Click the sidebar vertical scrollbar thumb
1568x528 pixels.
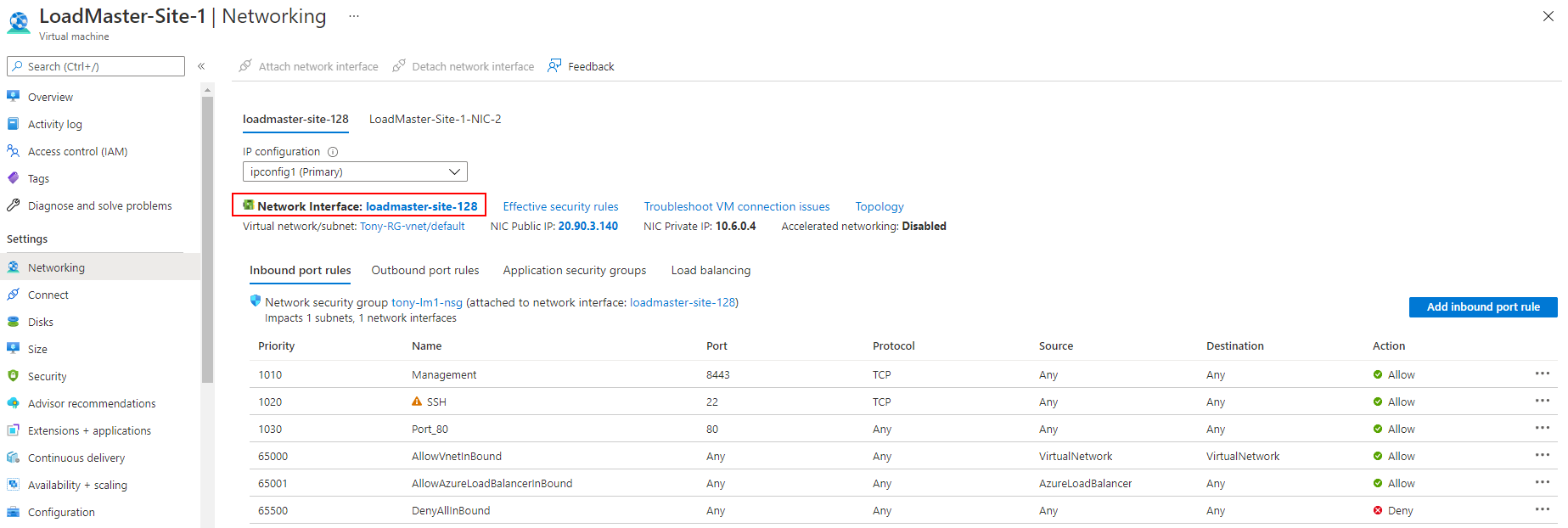(x=207, y=239)
